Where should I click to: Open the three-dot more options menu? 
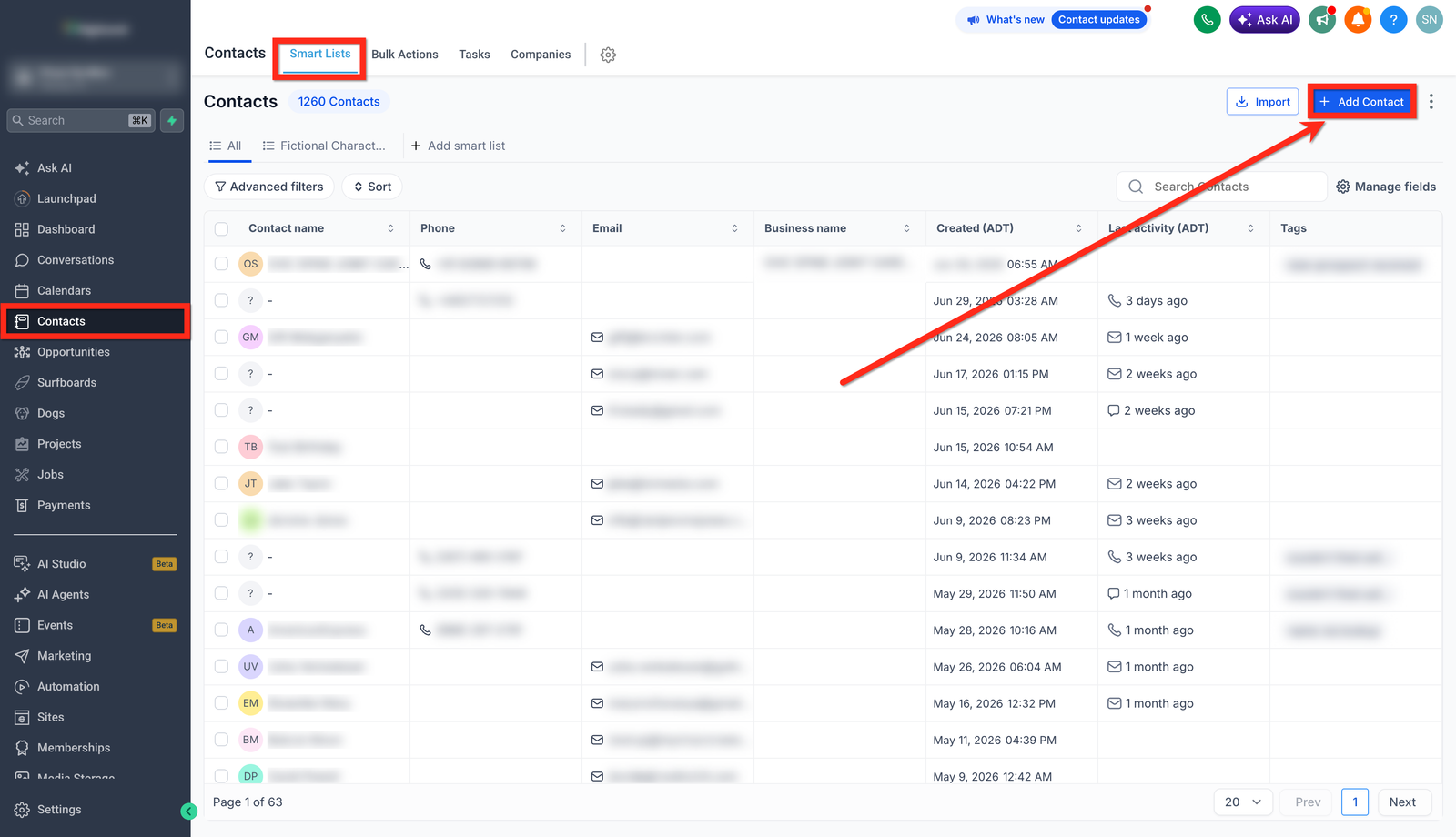(x=1431, y=102)
